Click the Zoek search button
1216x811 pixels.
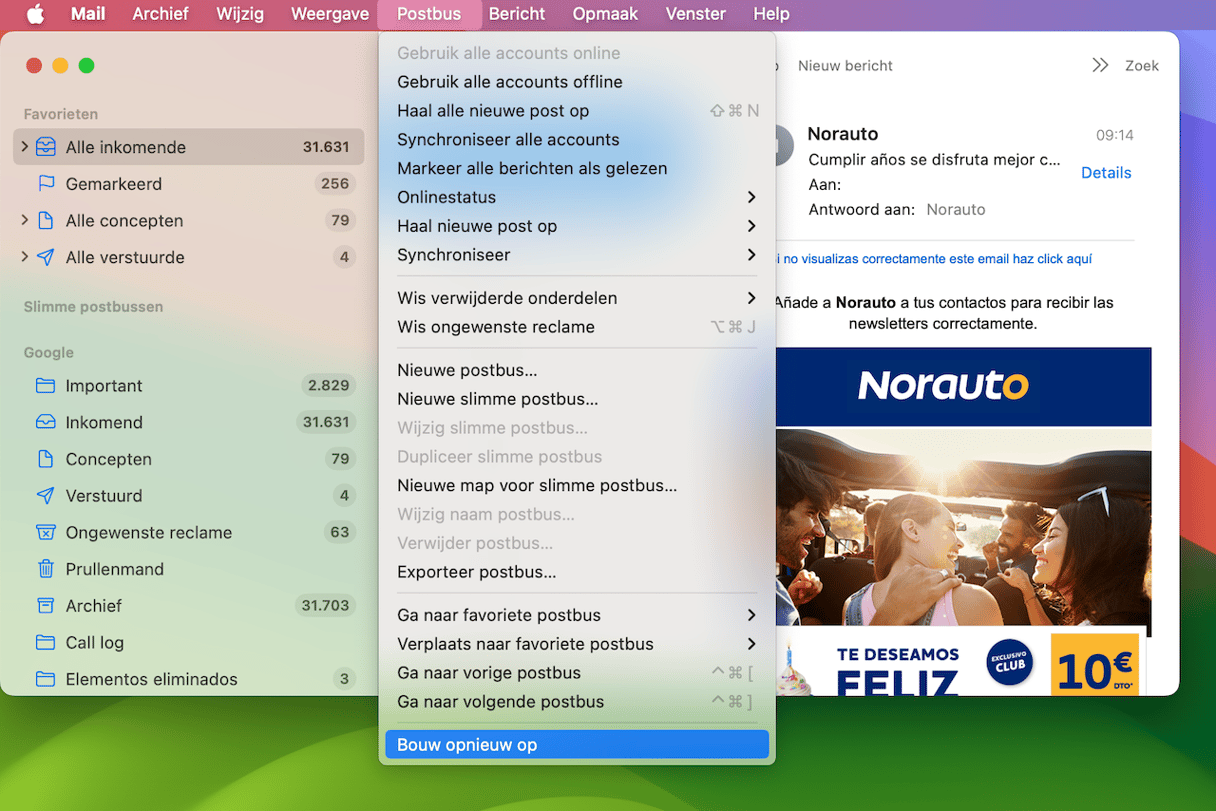(1142, 65)
